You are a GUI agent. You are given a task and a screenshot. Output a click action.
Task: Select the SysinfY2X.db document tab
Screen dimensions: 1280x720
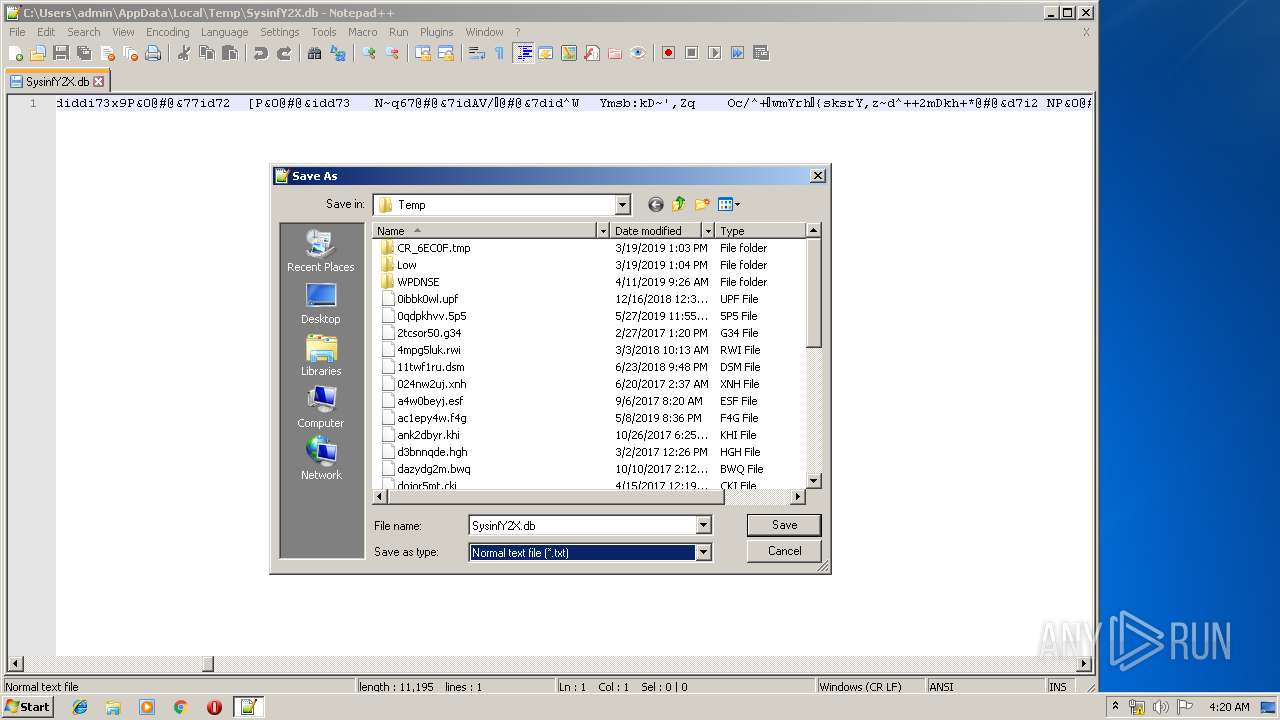click(x=57, y=82)
